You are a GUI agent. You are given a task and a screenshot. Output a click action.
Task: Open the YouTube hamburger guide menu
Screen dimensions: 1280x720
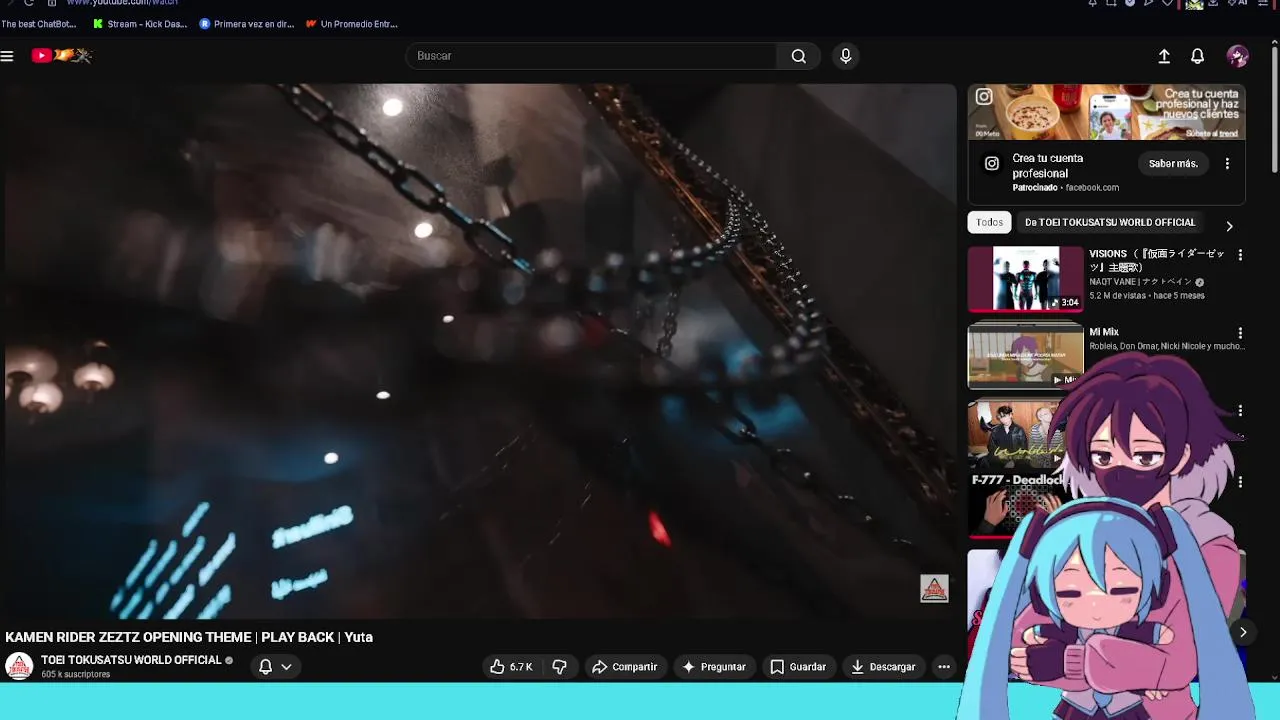click(7, 56)
